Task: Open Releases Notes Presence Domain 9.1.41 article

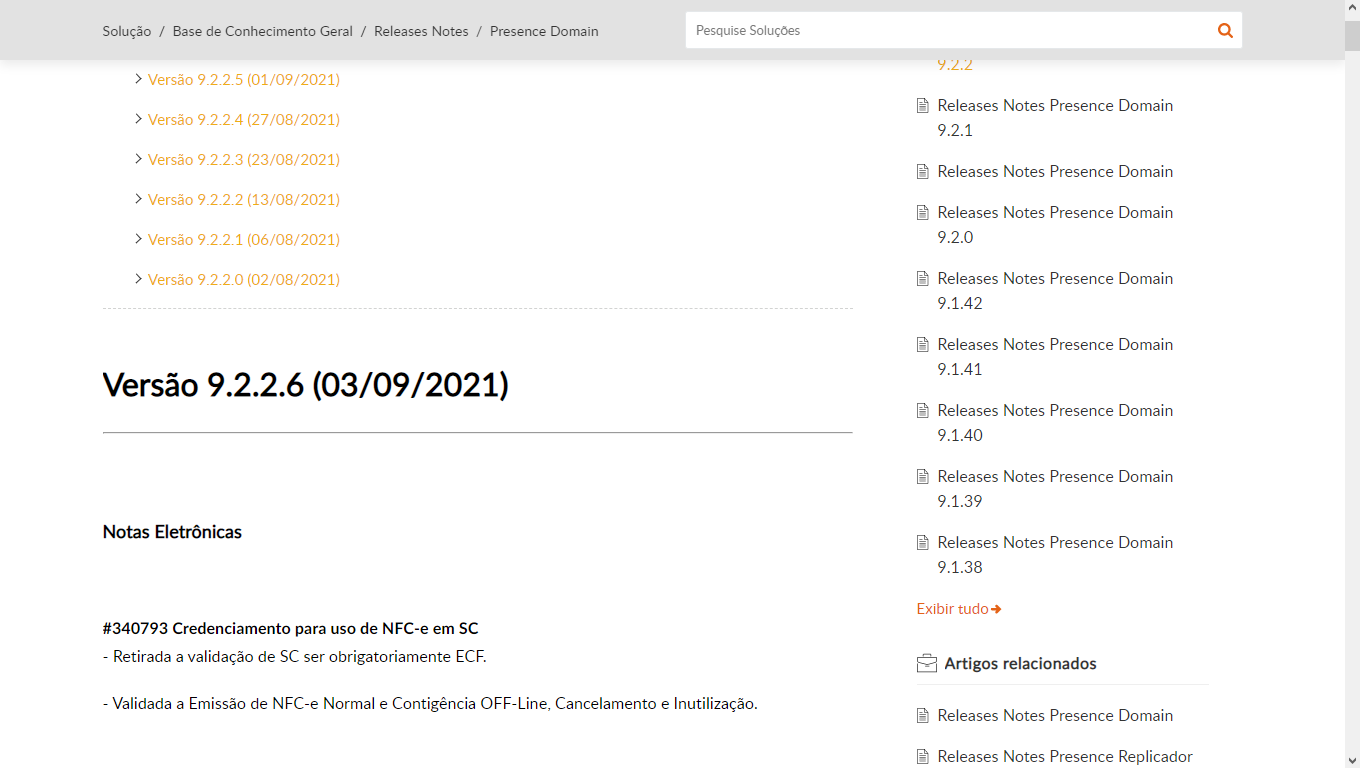Action: (1055, 356)
